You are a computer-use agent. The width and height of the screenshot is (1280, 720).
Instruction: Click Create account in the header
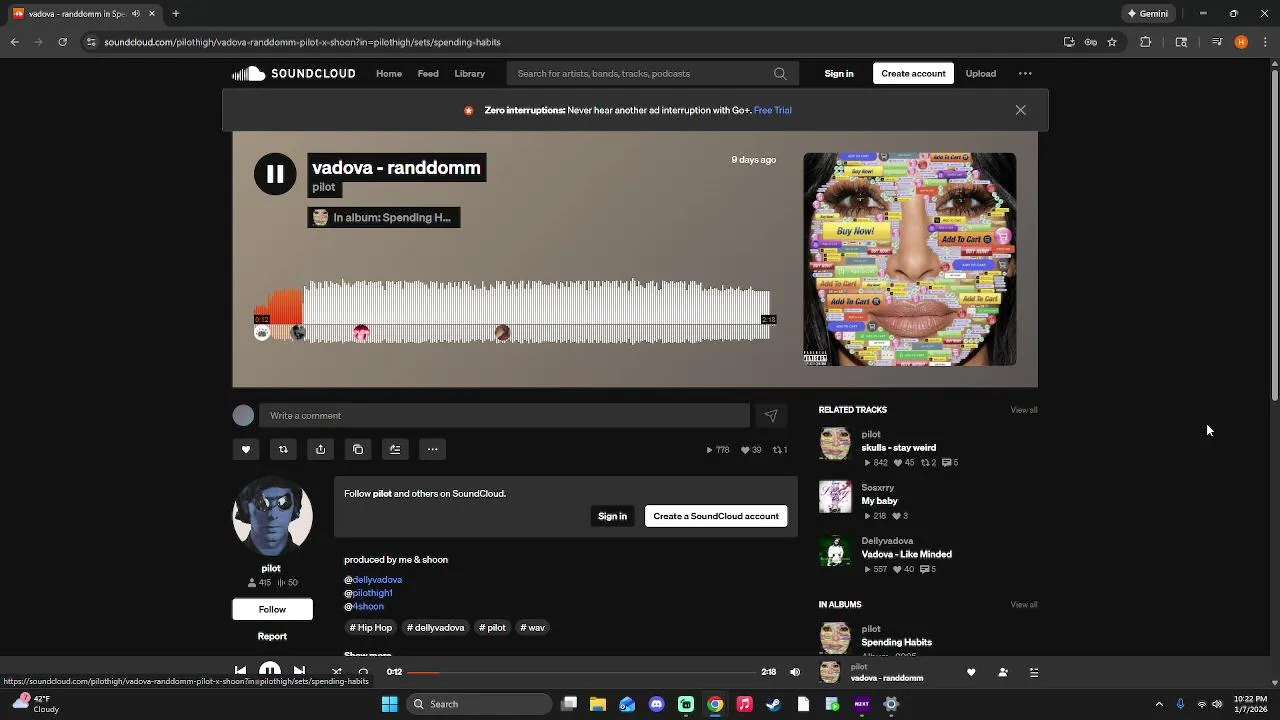coord(913,73)
